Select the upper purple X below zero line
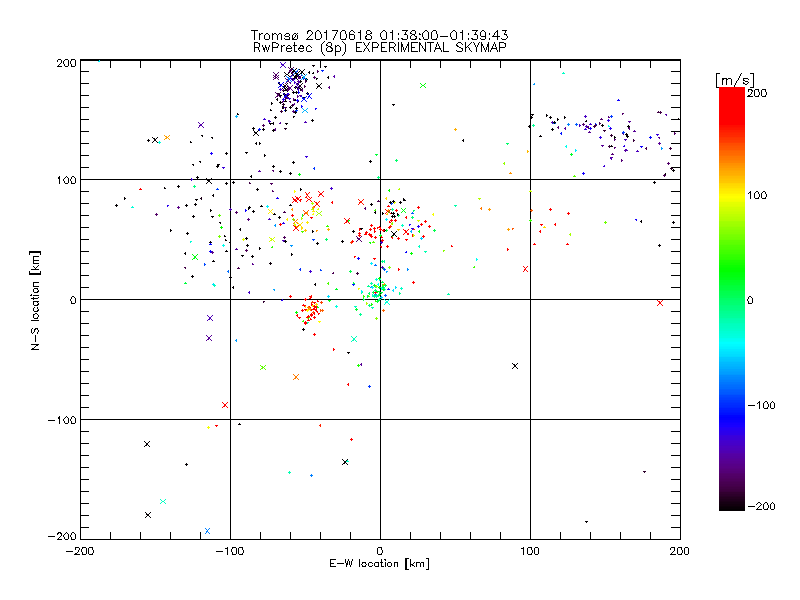The image size is (800, 600). [210, 318]
